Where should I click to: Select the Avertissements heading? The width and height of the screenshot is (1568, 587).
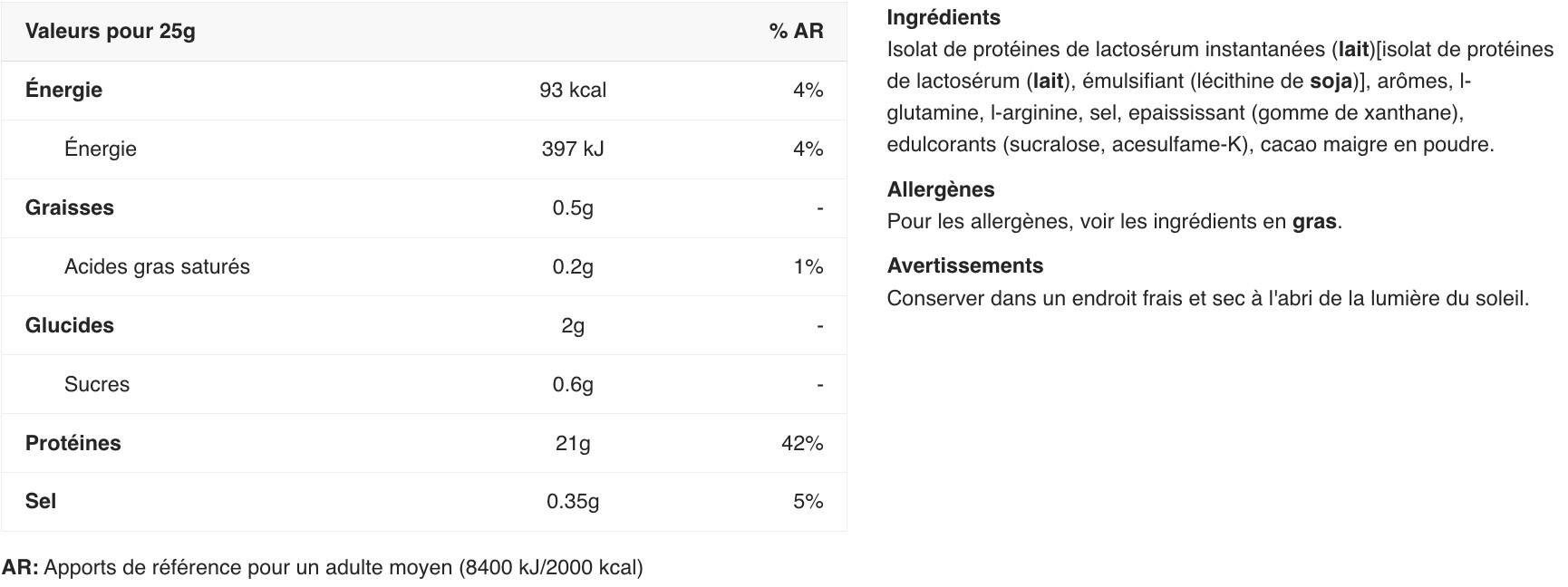[965, 265]
